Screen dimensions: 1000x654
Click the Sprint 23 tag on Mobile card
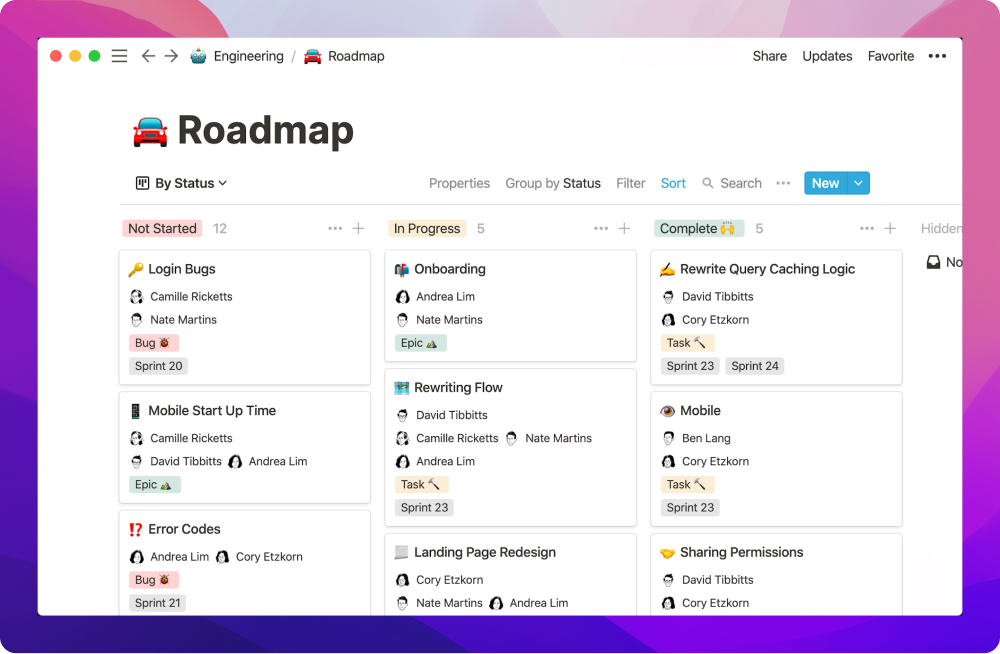(690, 508)
